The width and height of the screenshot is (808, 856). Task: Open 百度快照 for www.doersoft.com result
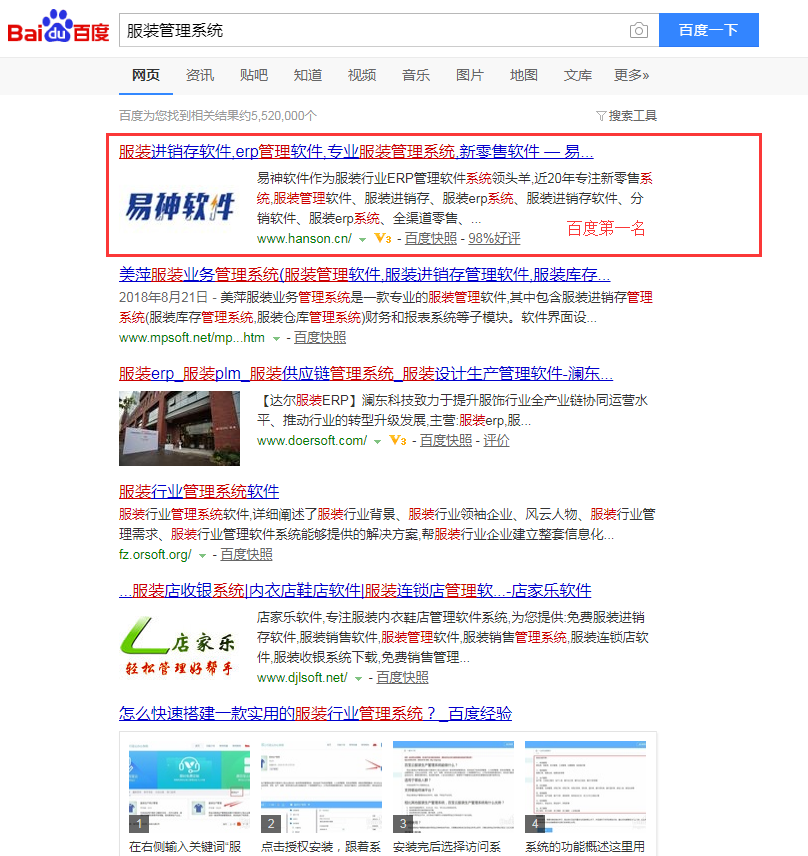coord(446,441)
